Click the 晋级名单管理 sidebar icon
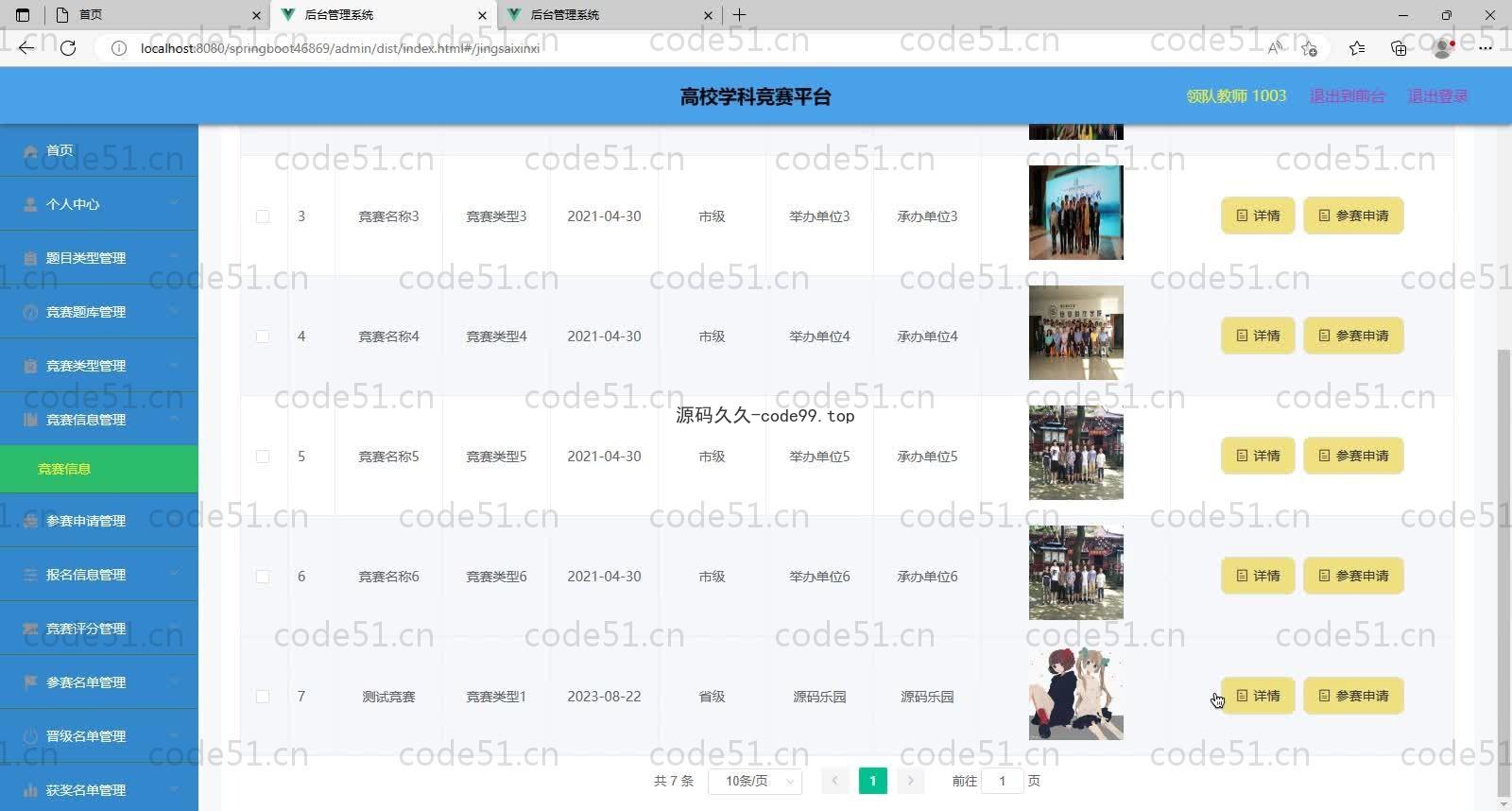Image resolution: width=1512 pixels, height=811 pixels. pyautogui.click(x=30, y=736)
